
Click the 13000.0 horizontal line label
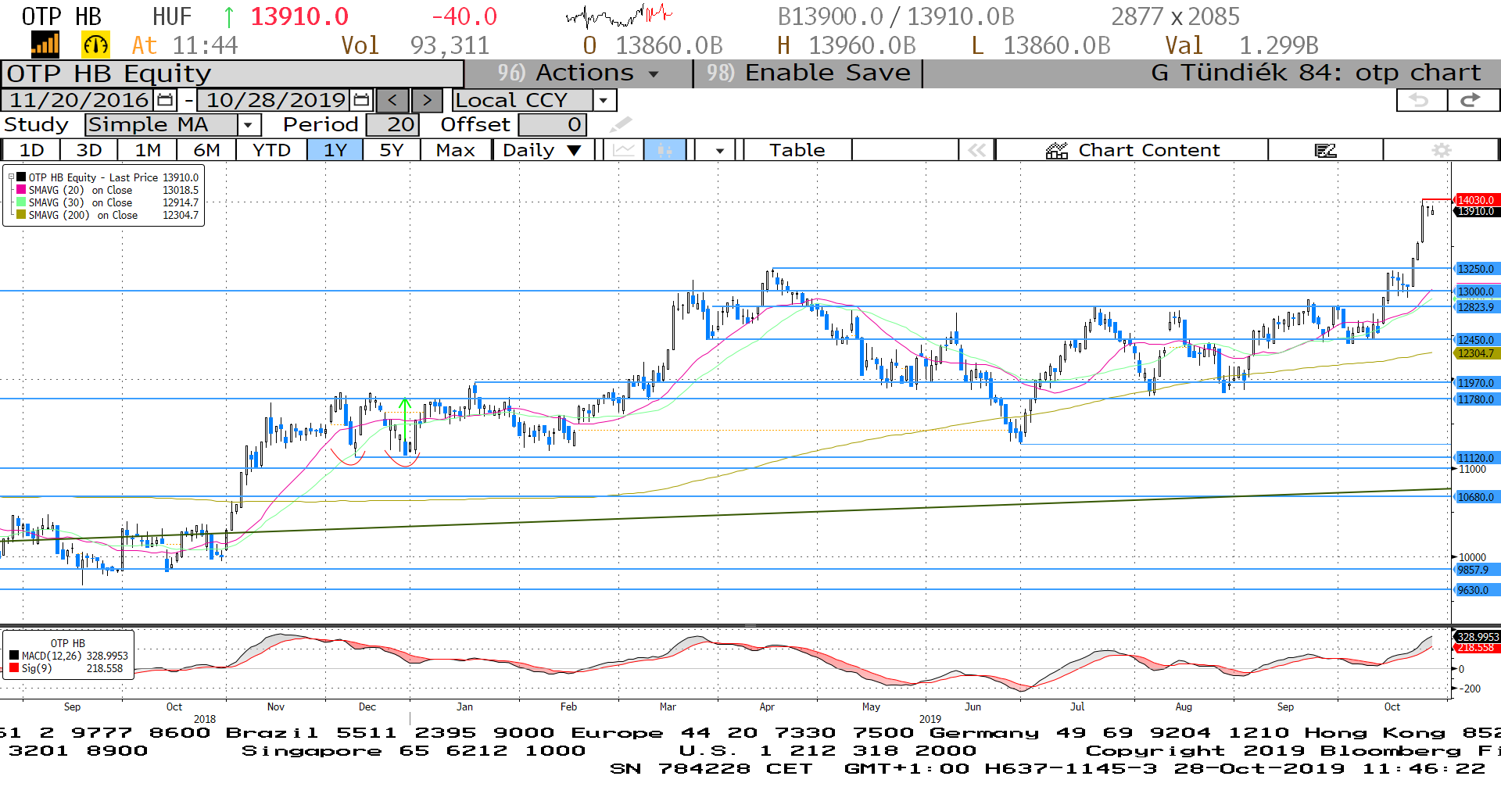point(1476,292)
